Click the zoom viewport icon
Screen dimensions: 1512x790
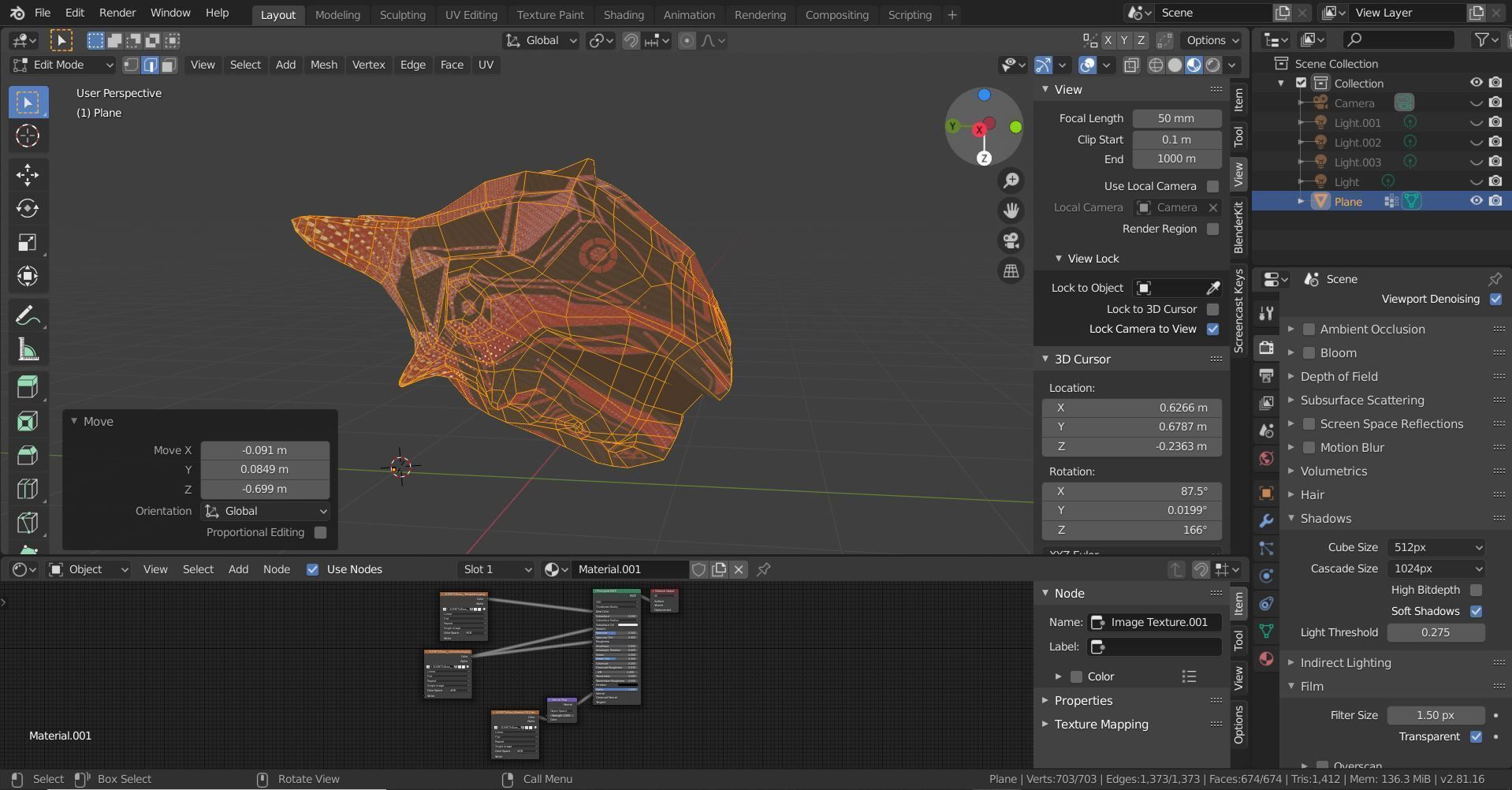click(1011, 181)
